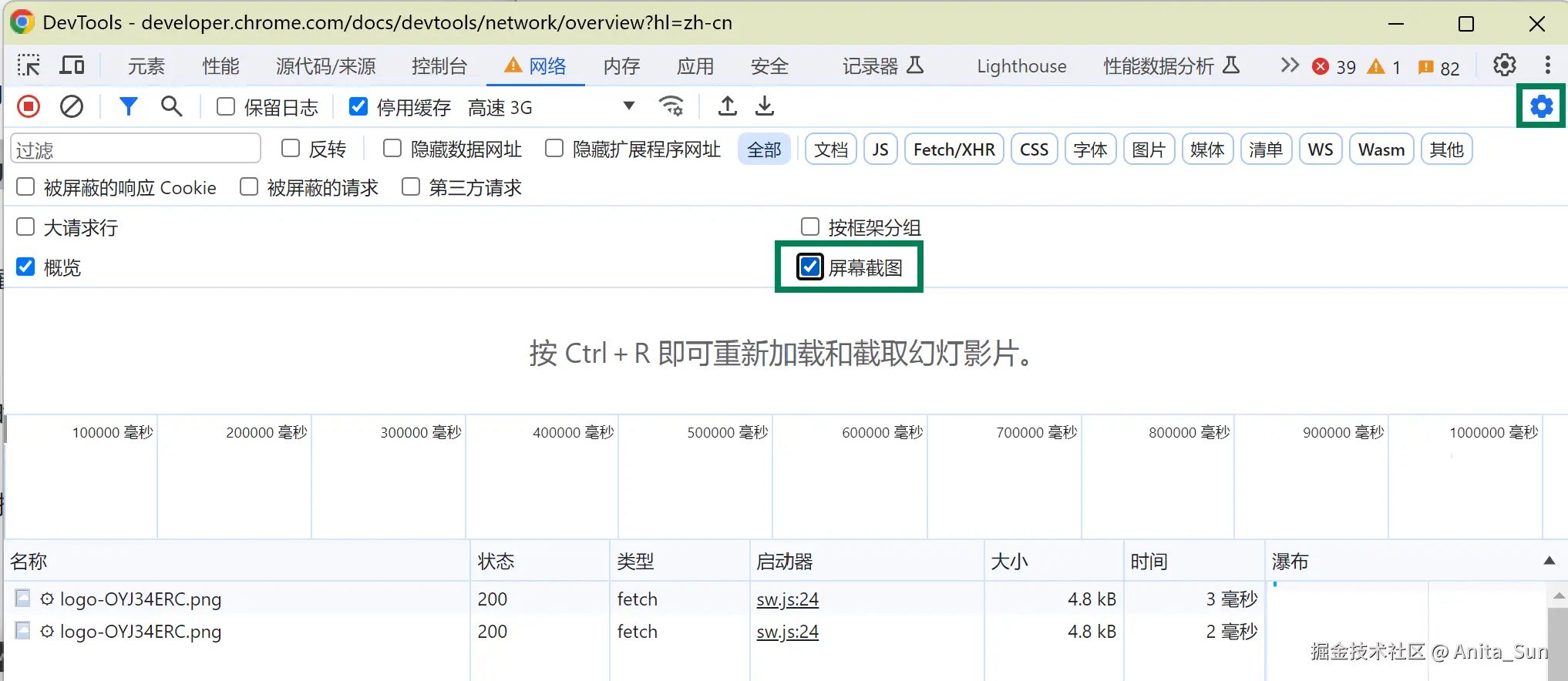Enable 隐藏数据网址 checkbox

click(x=392, y=148)
